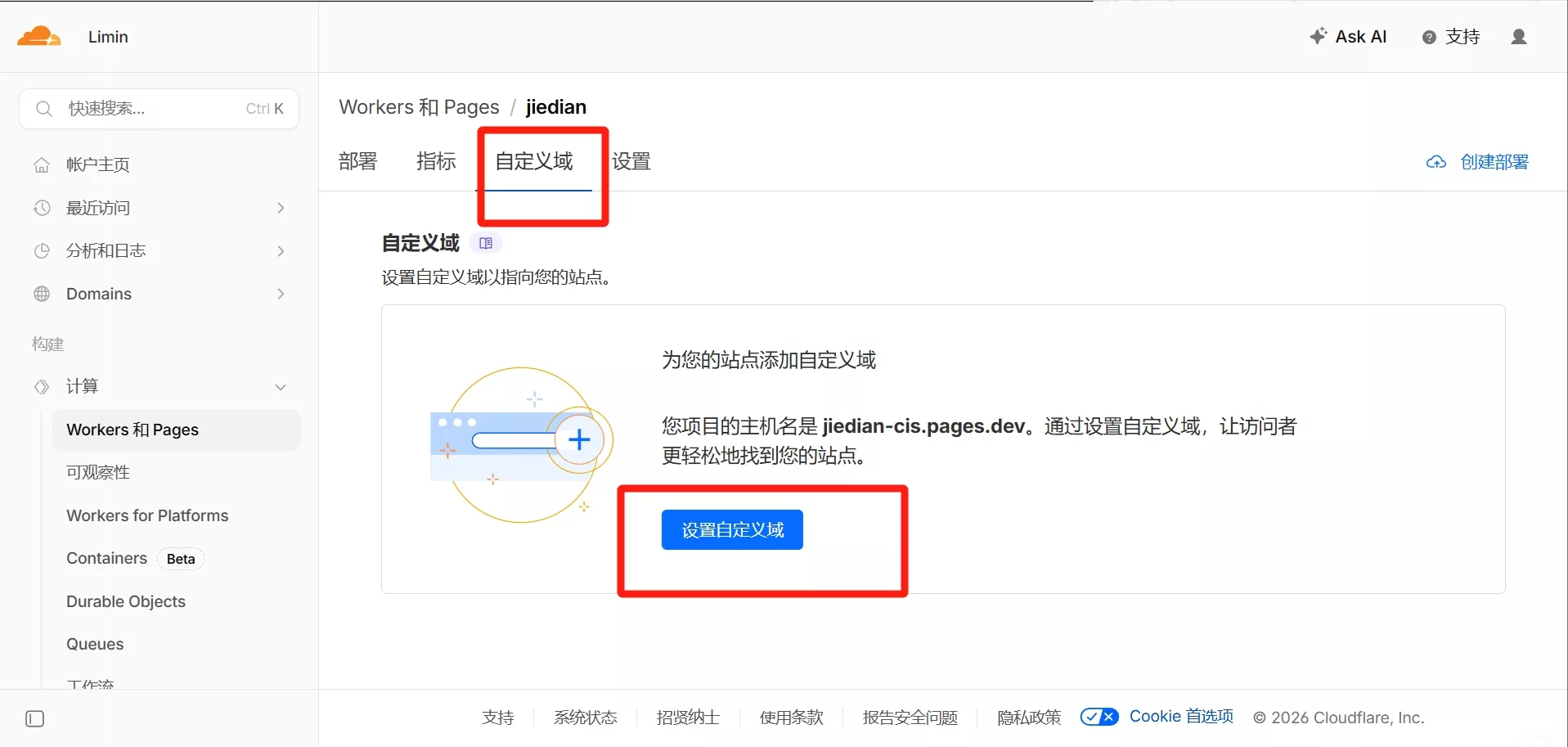Click the jiedian project name breadcrumb

(x=556, y=107)
